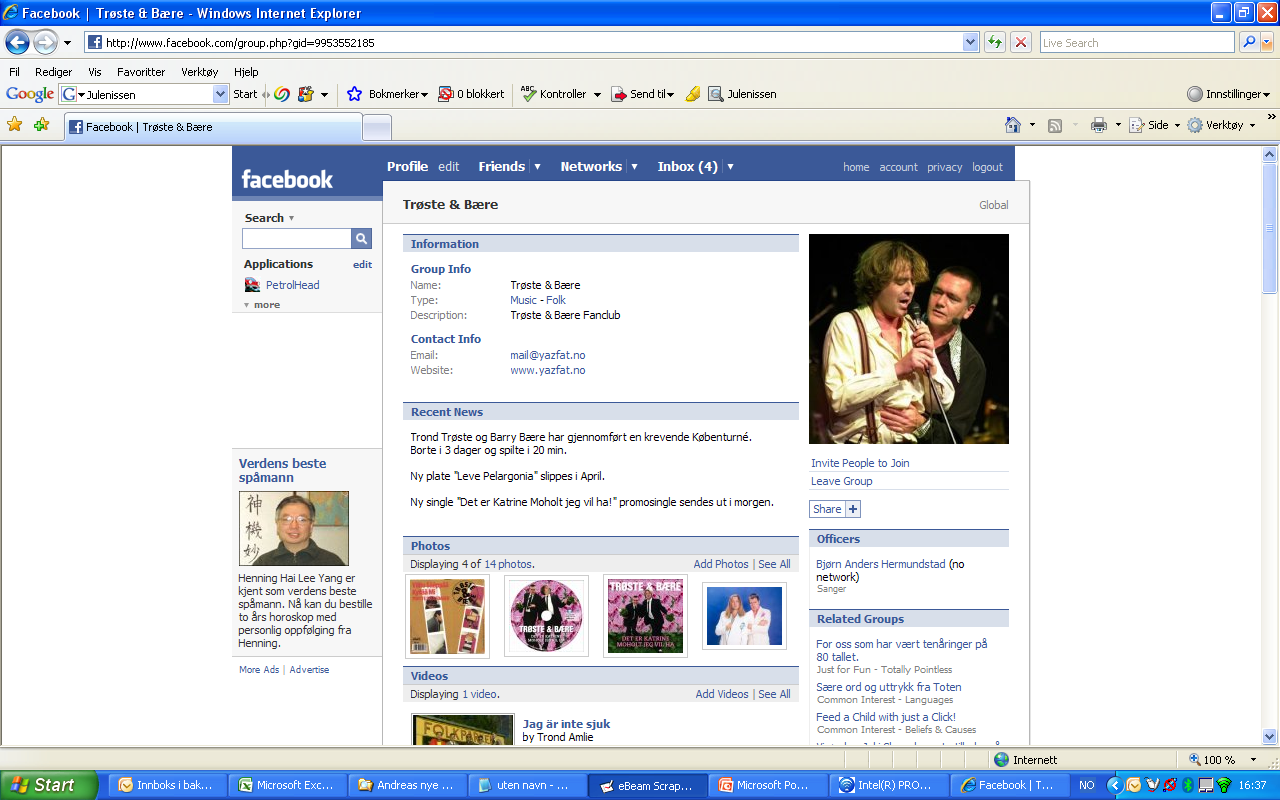This screenshot has height=800, width=1280.
Task: Switch to Microsoft Excel taskbar item
Action: pos(288,785)
